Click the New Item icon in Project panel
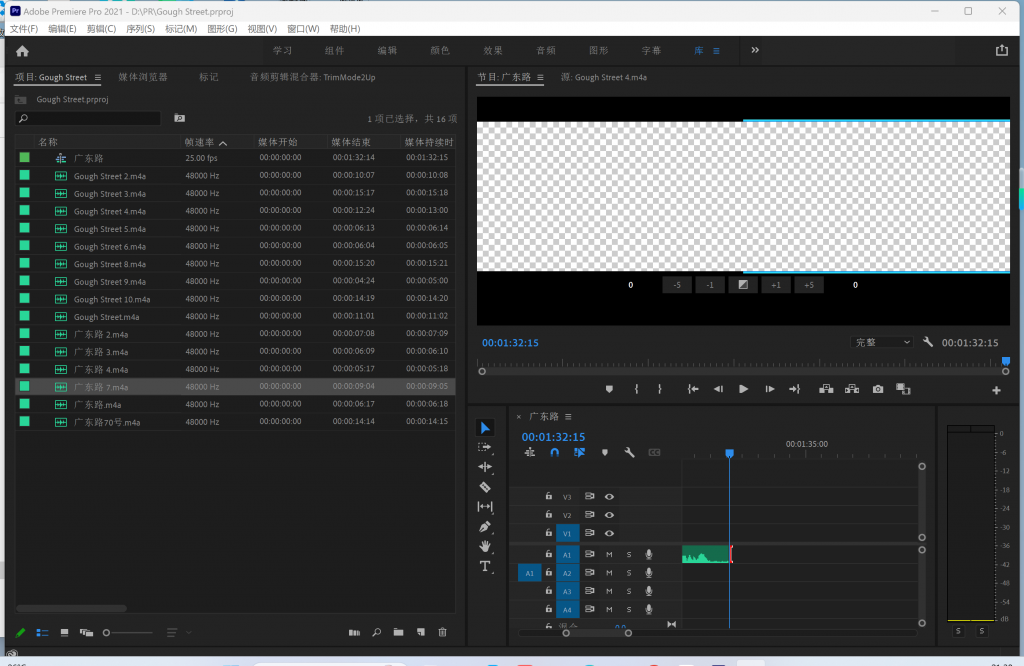Image resolution: width=1024 pixels, height=666 pixels. [x=421, y=632]
